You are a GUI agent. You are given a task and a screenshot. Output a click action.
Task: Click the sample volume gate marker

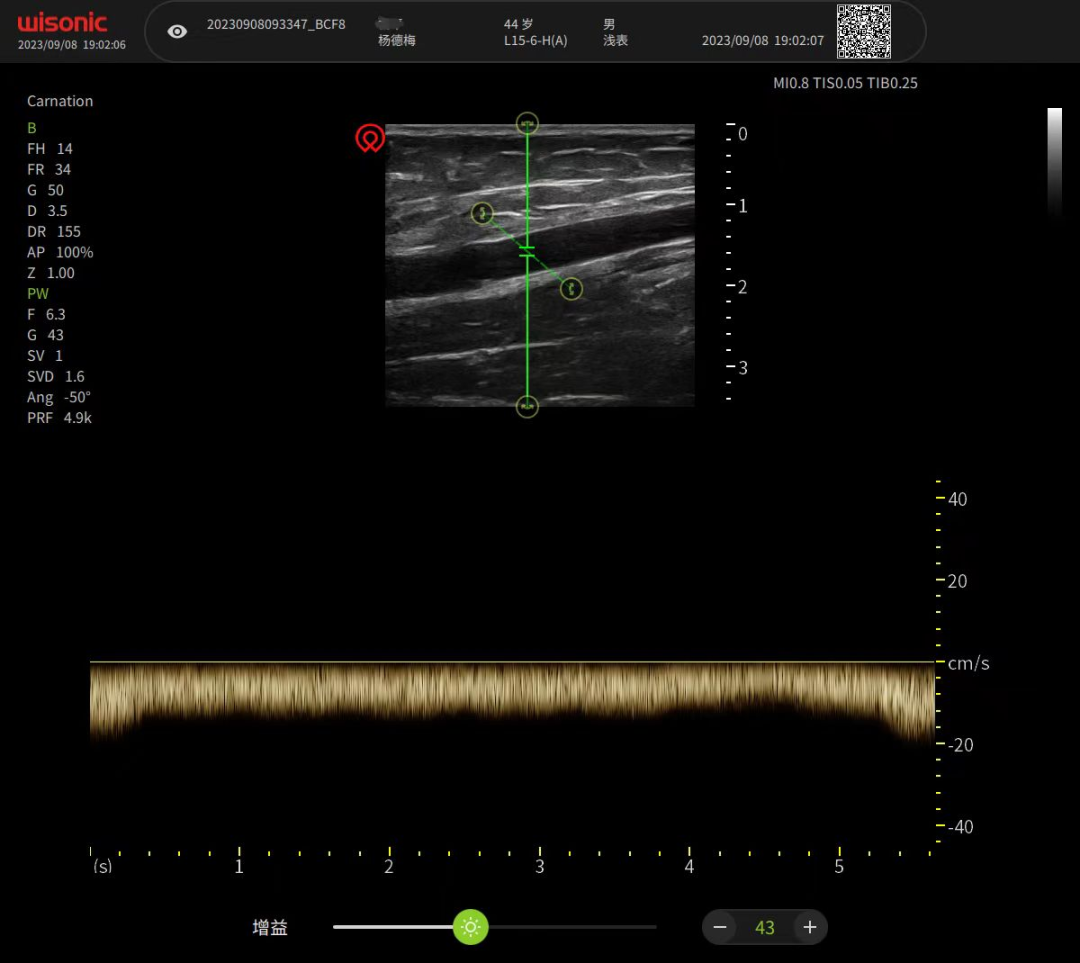(527, 251)
